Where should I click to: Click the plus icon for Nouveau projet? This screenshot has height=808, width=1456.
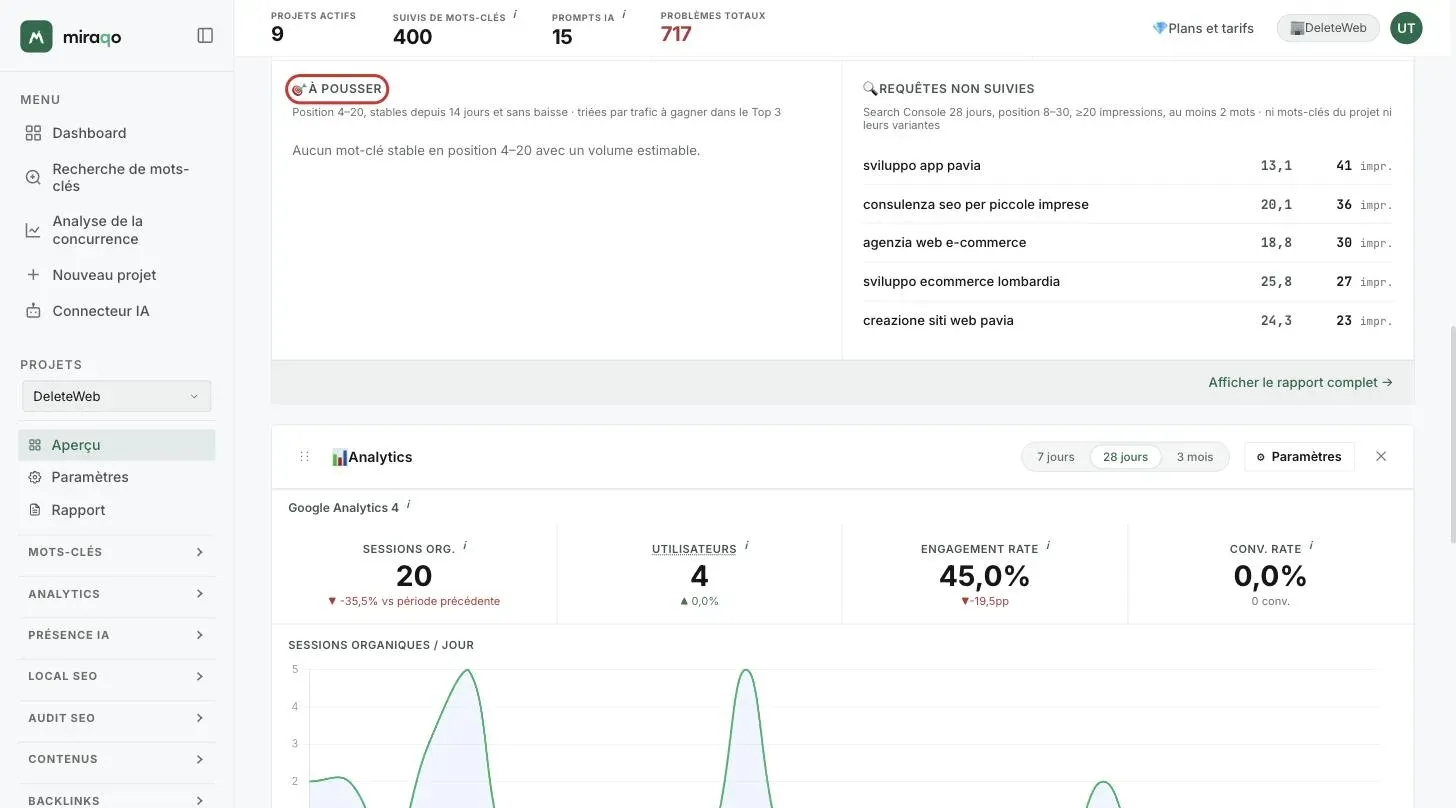(33, 275)
